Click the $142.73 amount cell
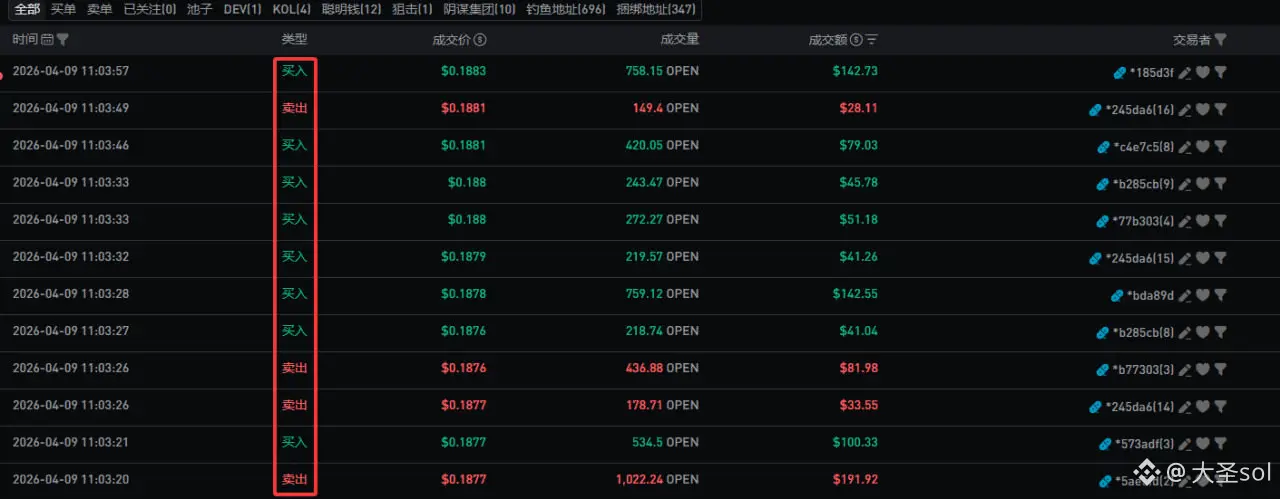1280x499 pixels. coord(855,71)
